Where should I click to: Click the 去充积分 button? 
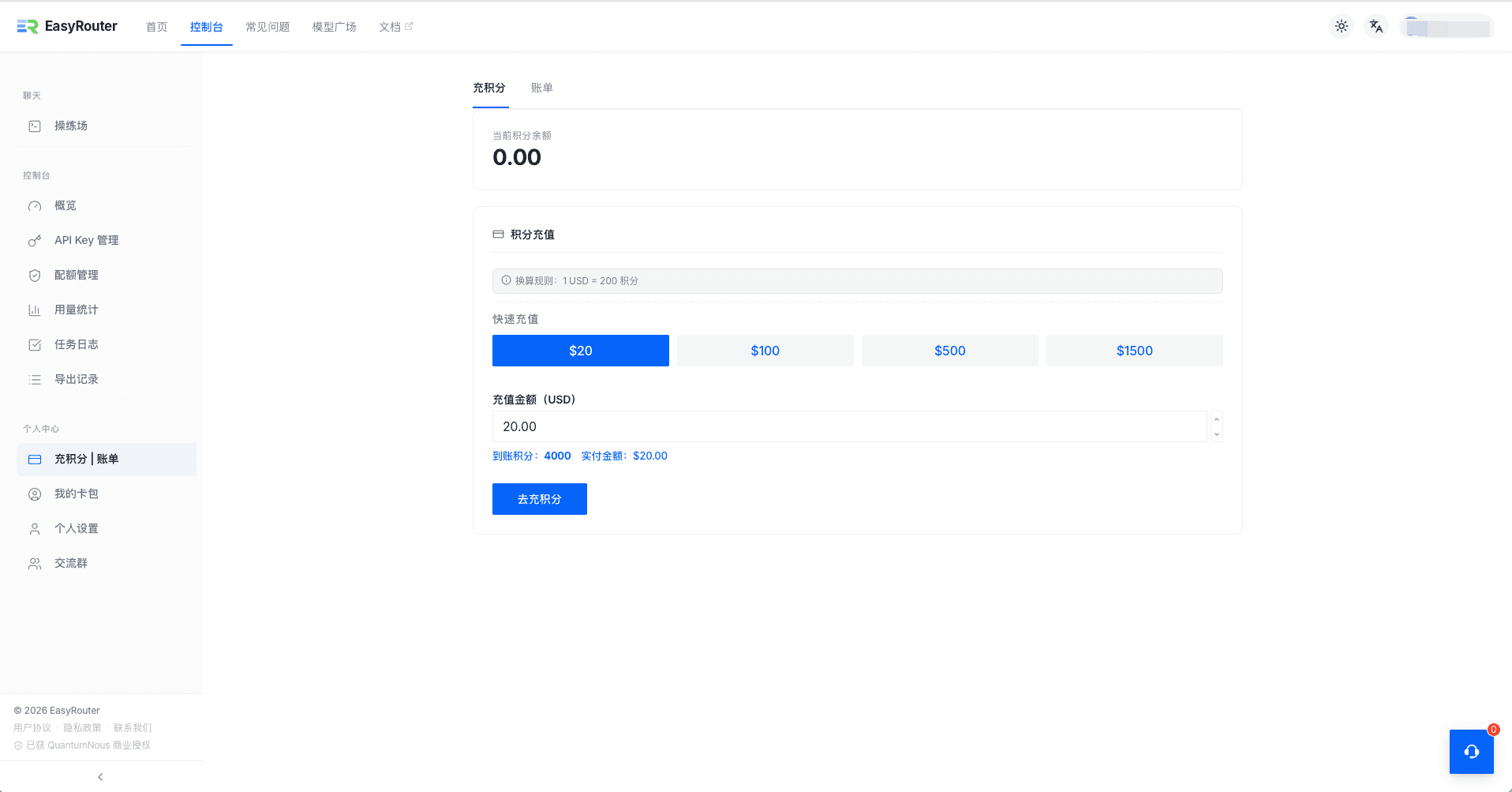pos(540,499)
